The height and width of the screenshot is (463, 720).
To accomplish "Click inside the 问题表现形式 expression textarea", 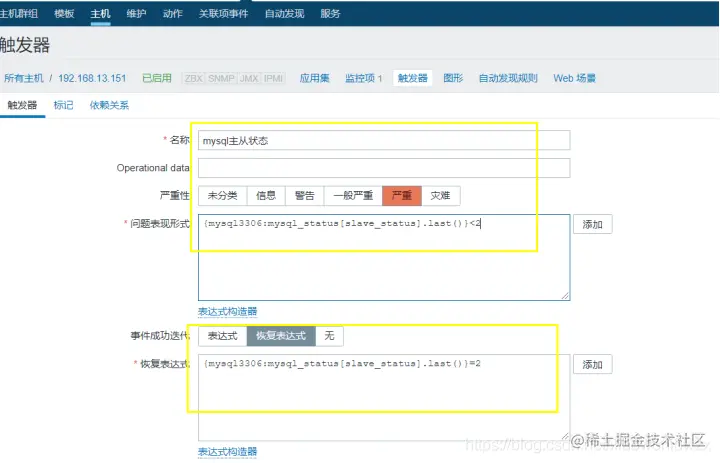I will tap(384, 257).
